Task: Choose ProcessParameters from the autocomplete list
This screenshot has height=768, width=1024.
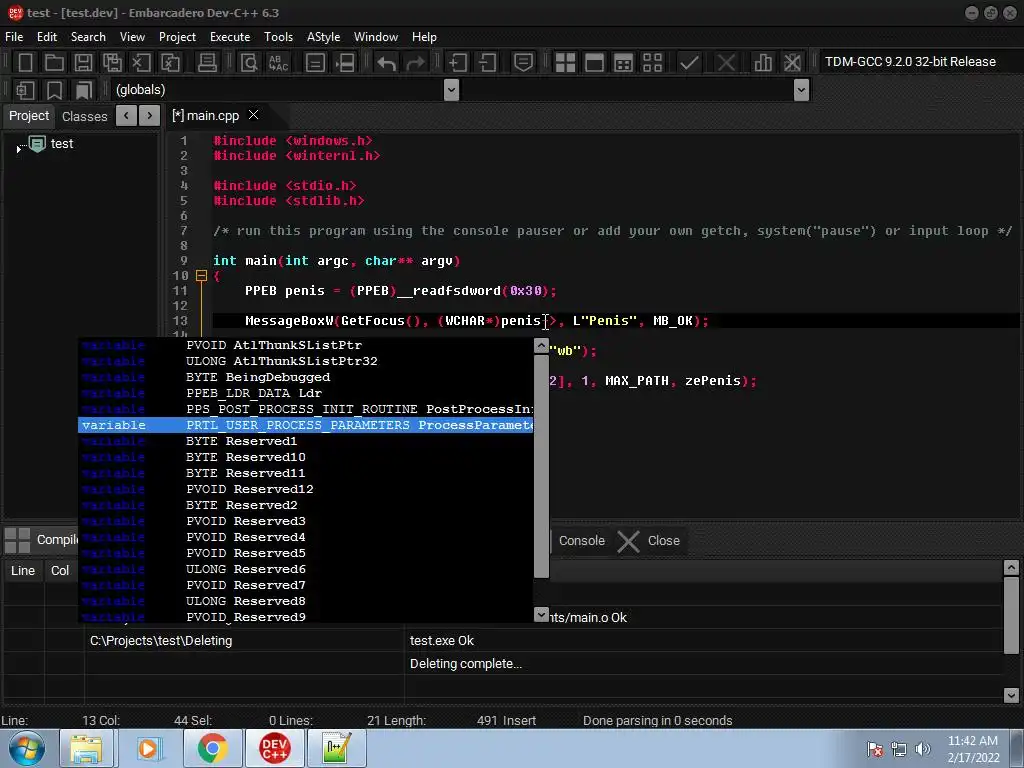Action: (x=306, y=425)
